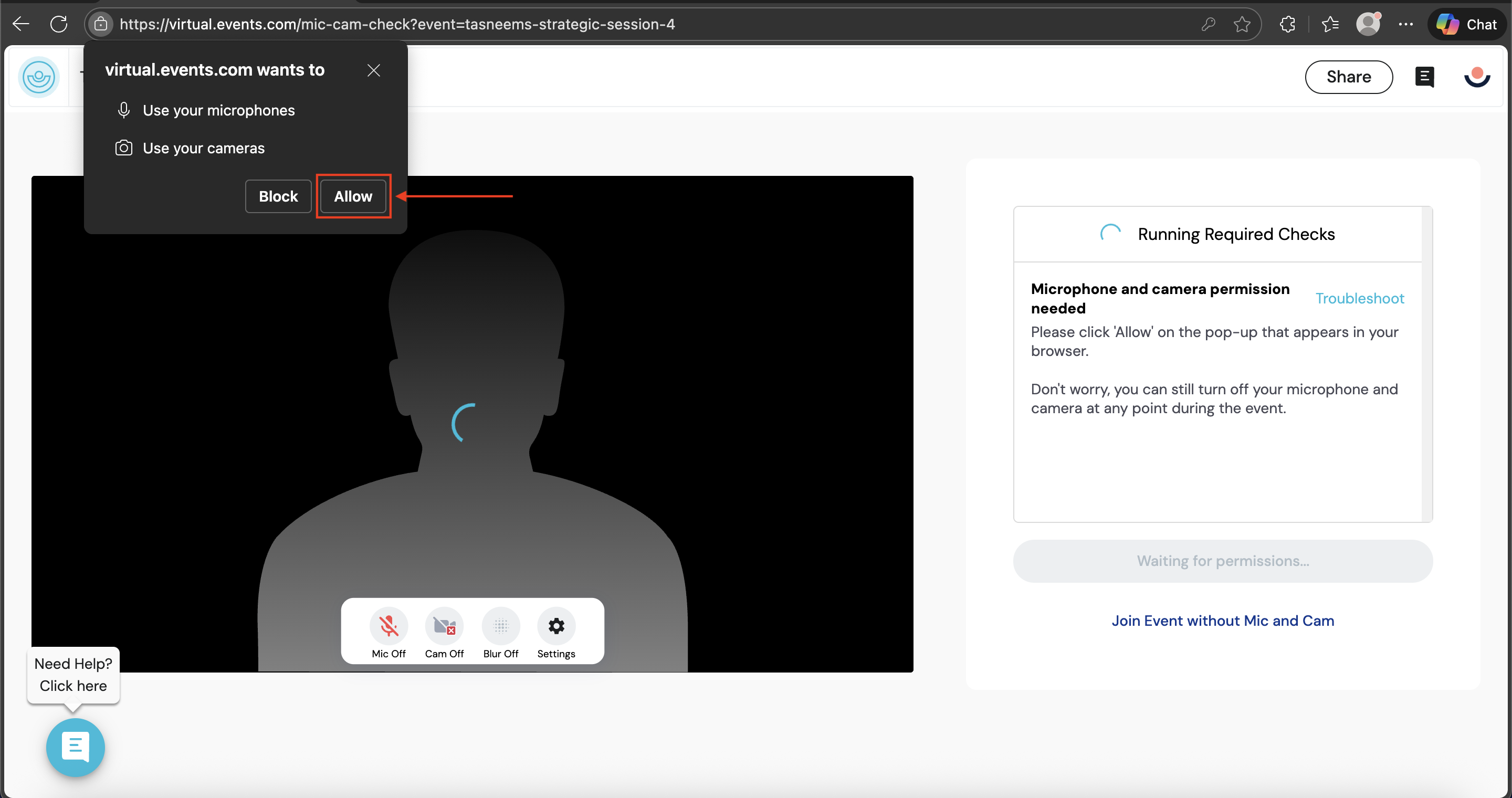Add page to favorites star icon
This screenshot has height=798, width=1512.
coord(1242,24)
